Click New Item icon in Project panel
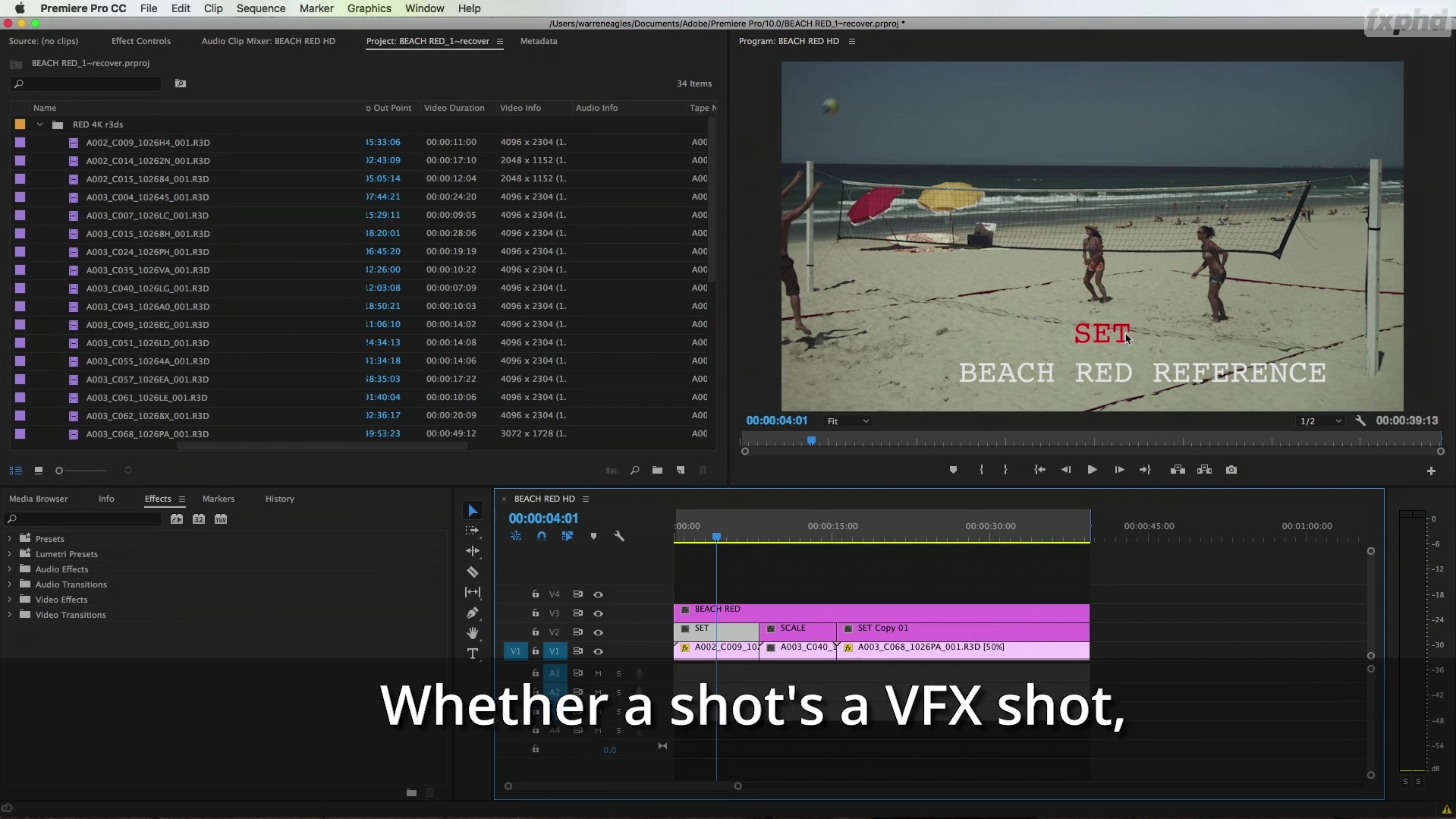The height and width of the screenshot is (819, 1456). (x=681, y=471)
